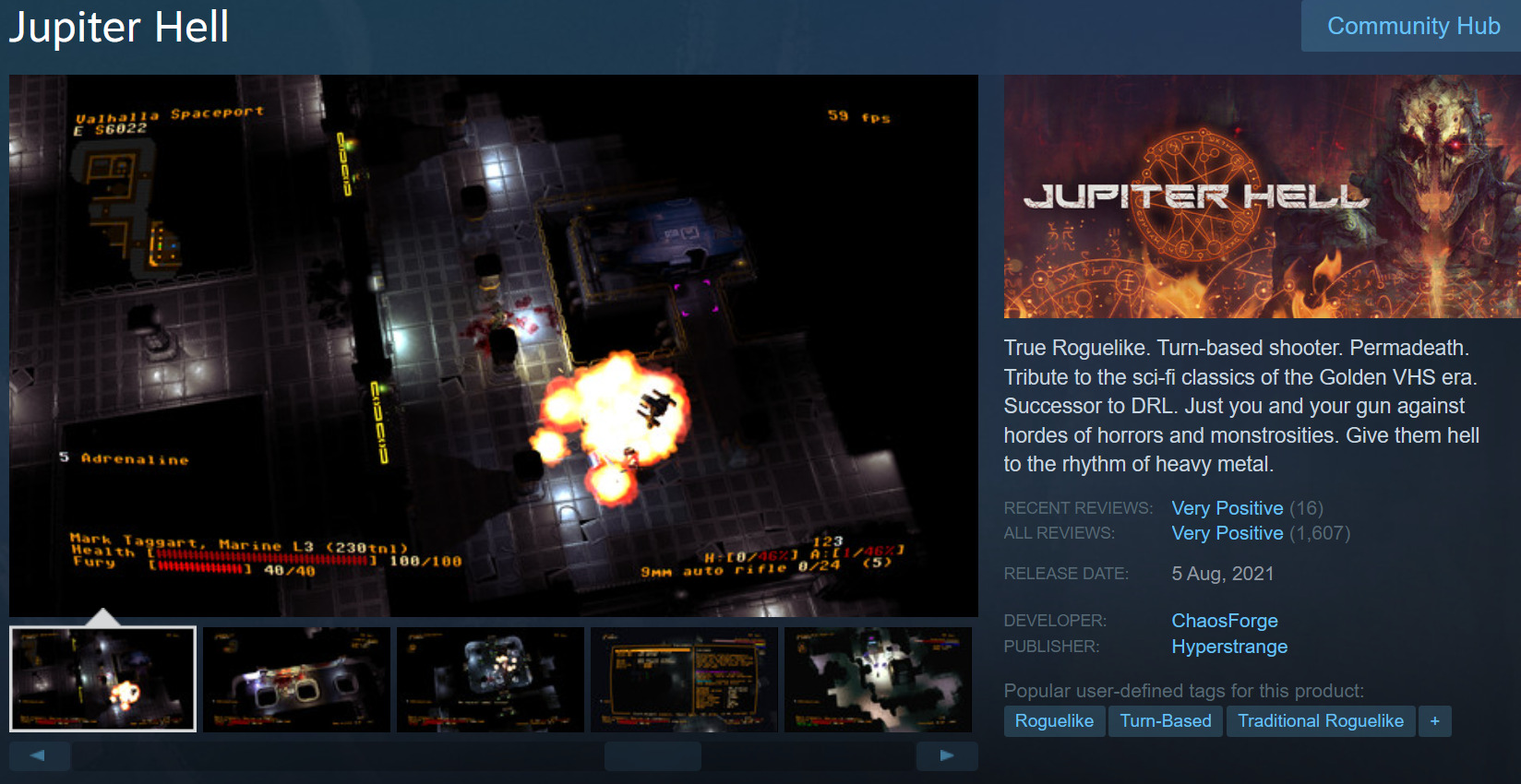The height and width of the screenshot is (784, 1521).
Task: Click the Jupiter Hell header banner image
Action: pyautogui.click(x=1262, y=196)
